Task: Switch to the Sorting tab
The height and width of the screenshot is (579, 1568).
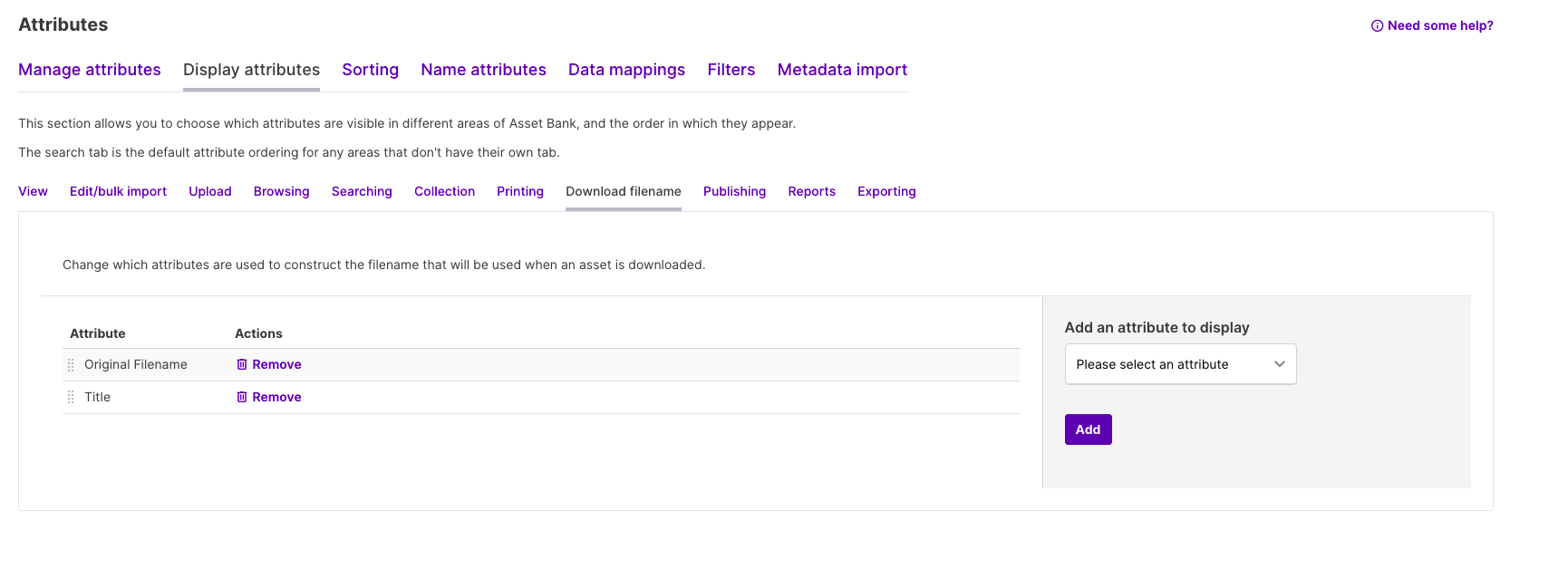Action: click(370, 70)
